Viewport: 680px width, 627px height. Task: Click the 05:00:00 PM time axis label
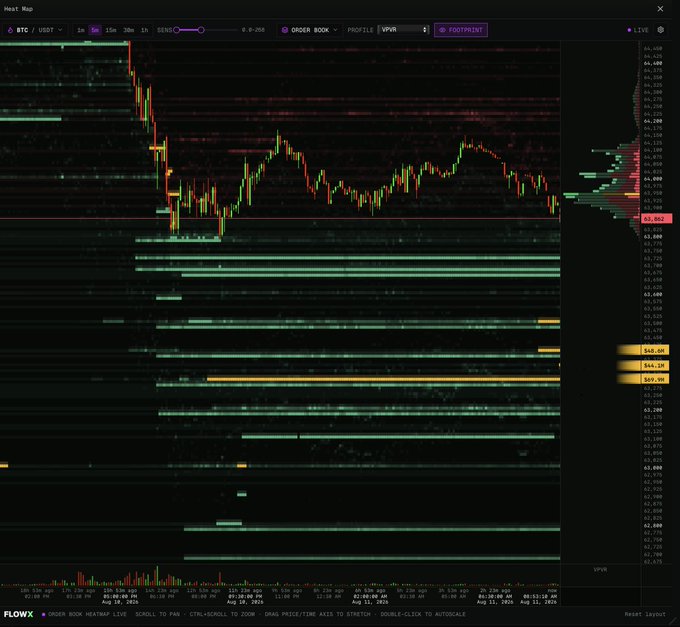pos(120,596)
